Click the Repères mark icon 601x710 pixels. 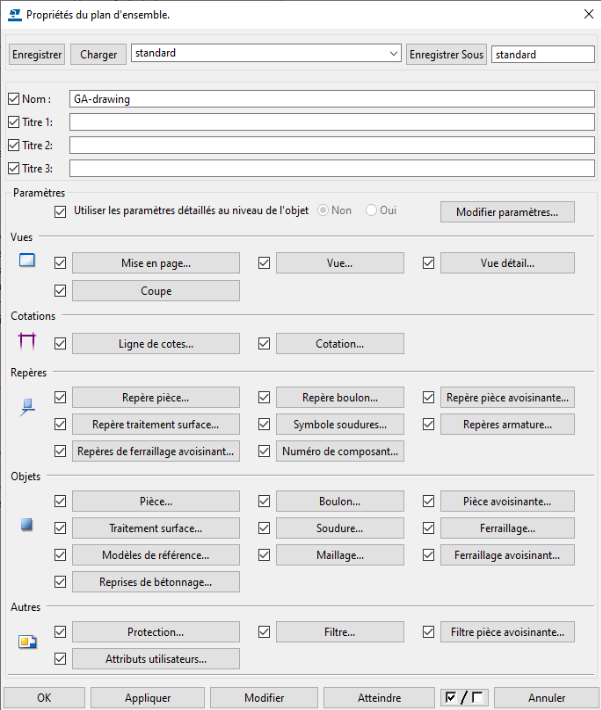point(27,405)
